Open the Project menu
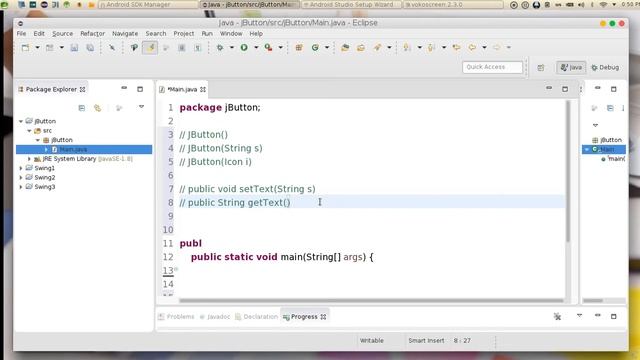Viewport: 640px width, 360px height. point(184,33)
